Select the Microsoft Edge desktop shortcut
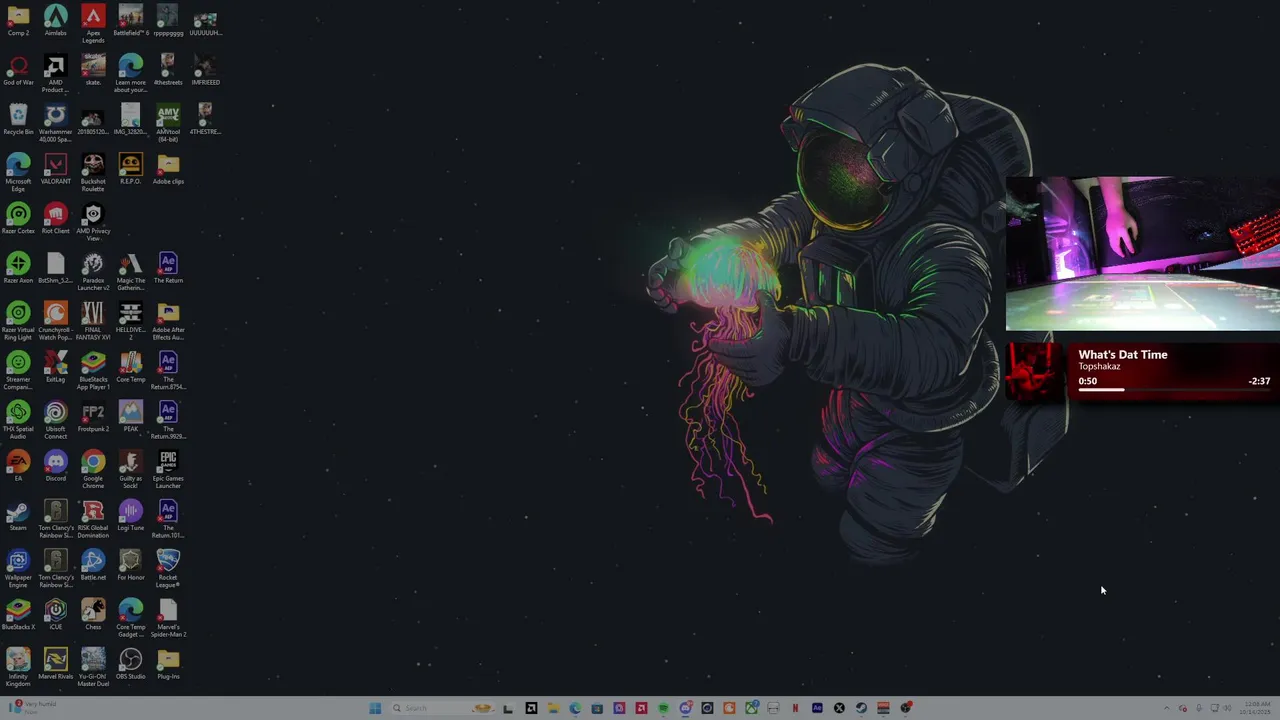Viewport: 1280px width, 720px height. coord(18,173)
